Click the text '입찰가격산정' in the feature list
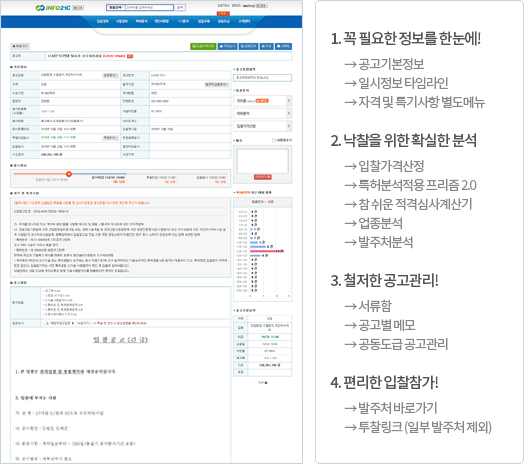This screenshot has width=524, height=464. (391, 166)
